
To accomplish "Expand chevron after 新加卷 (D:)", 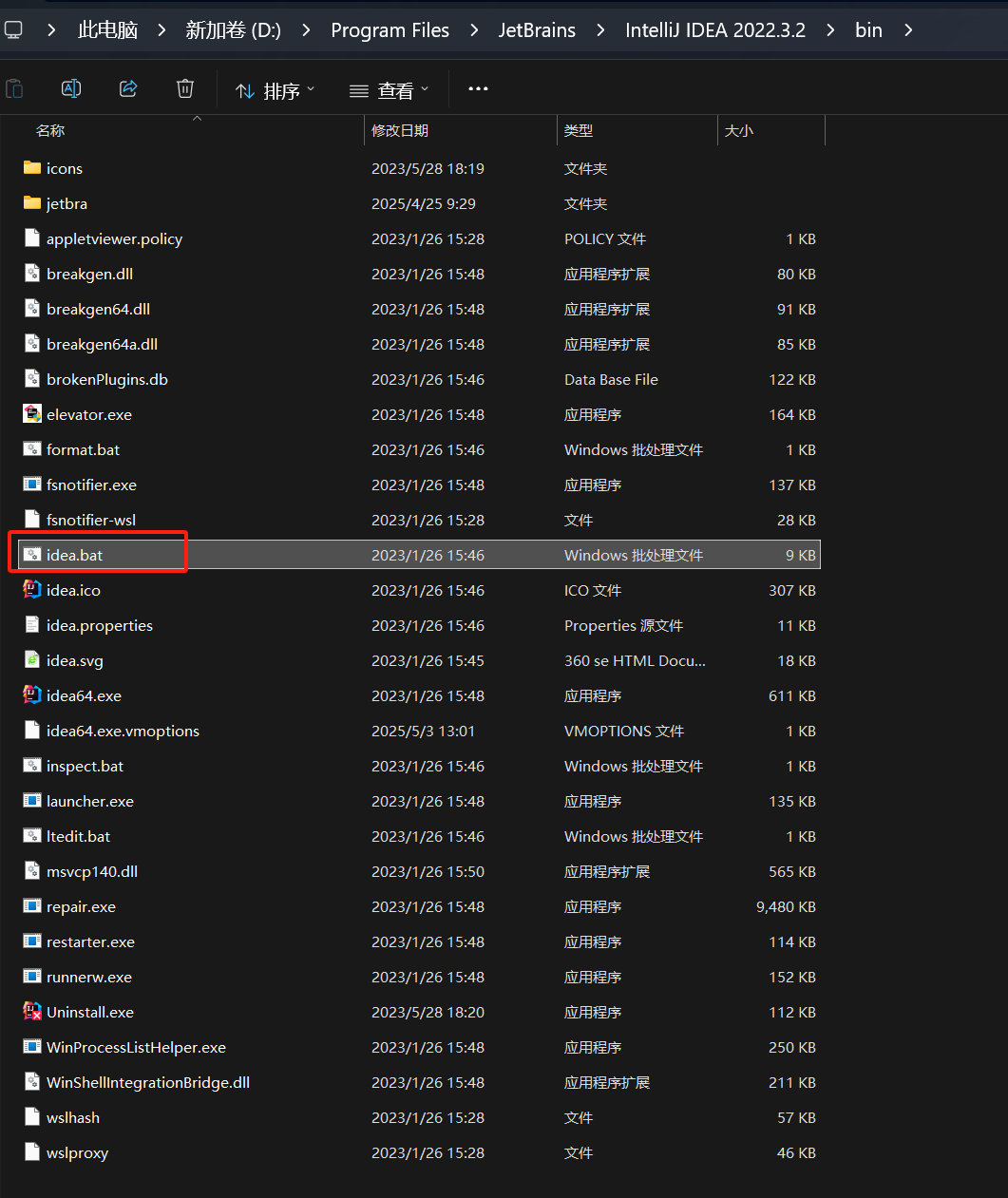I will [x=306, y=30].
